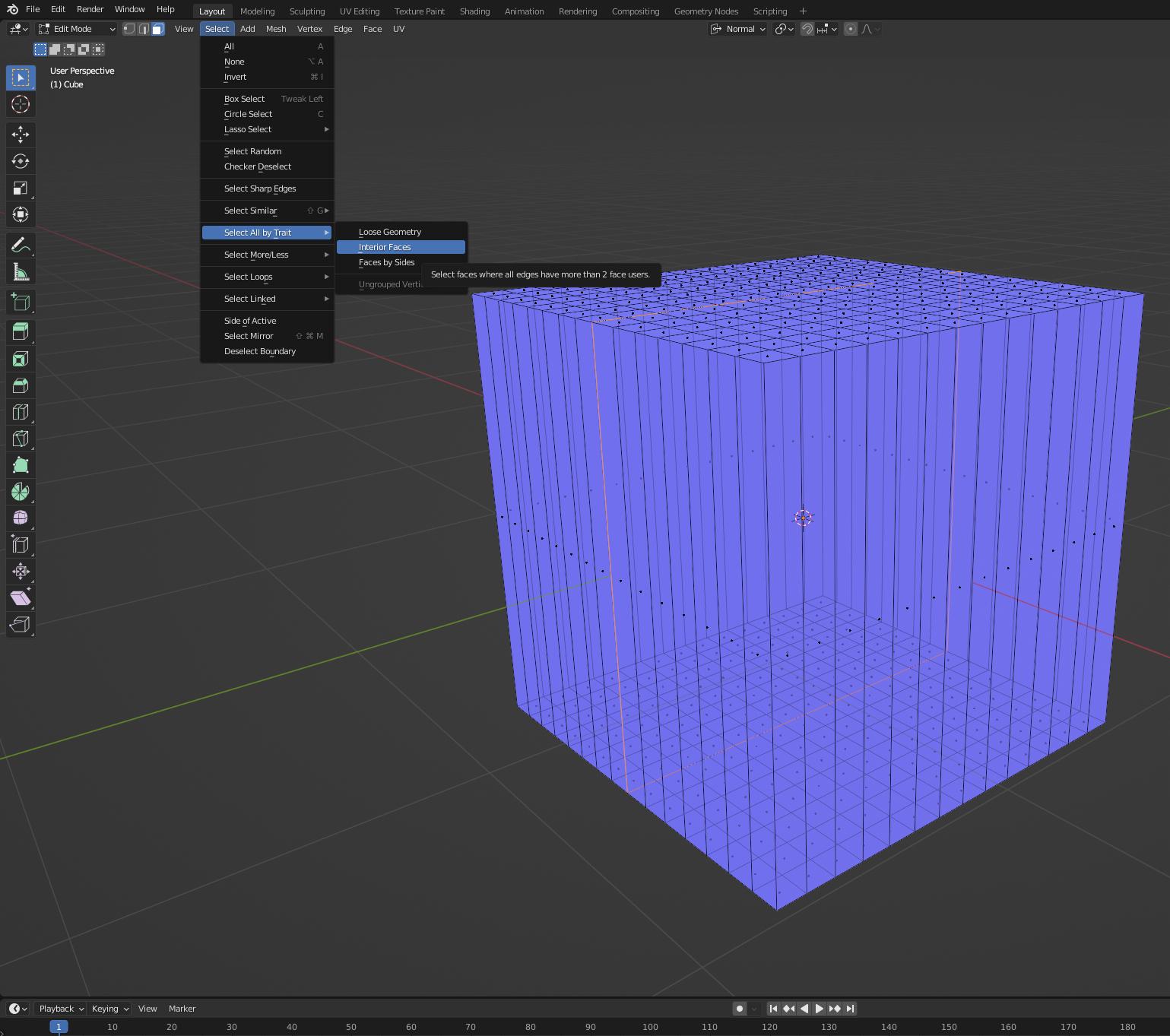
Task: Expand the Lasso Select submenu
Action: coord(267,129)
